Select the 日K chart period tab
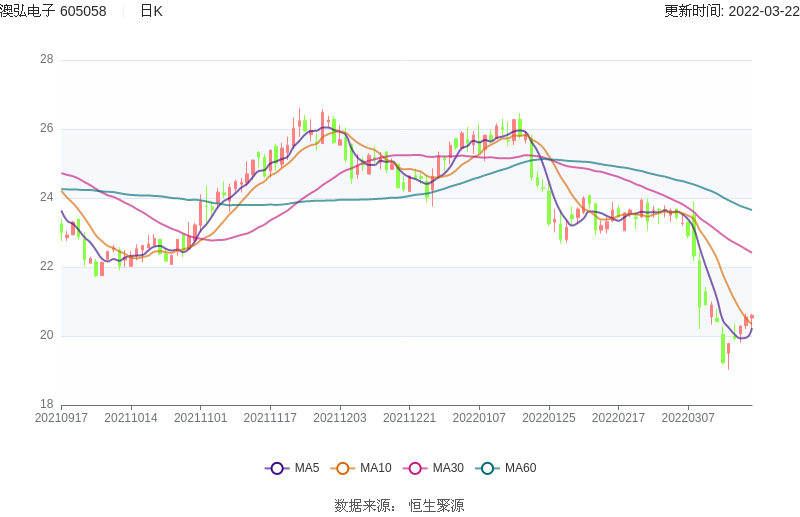This screenshot has width=800, height=517. click(x=151, y=11)
